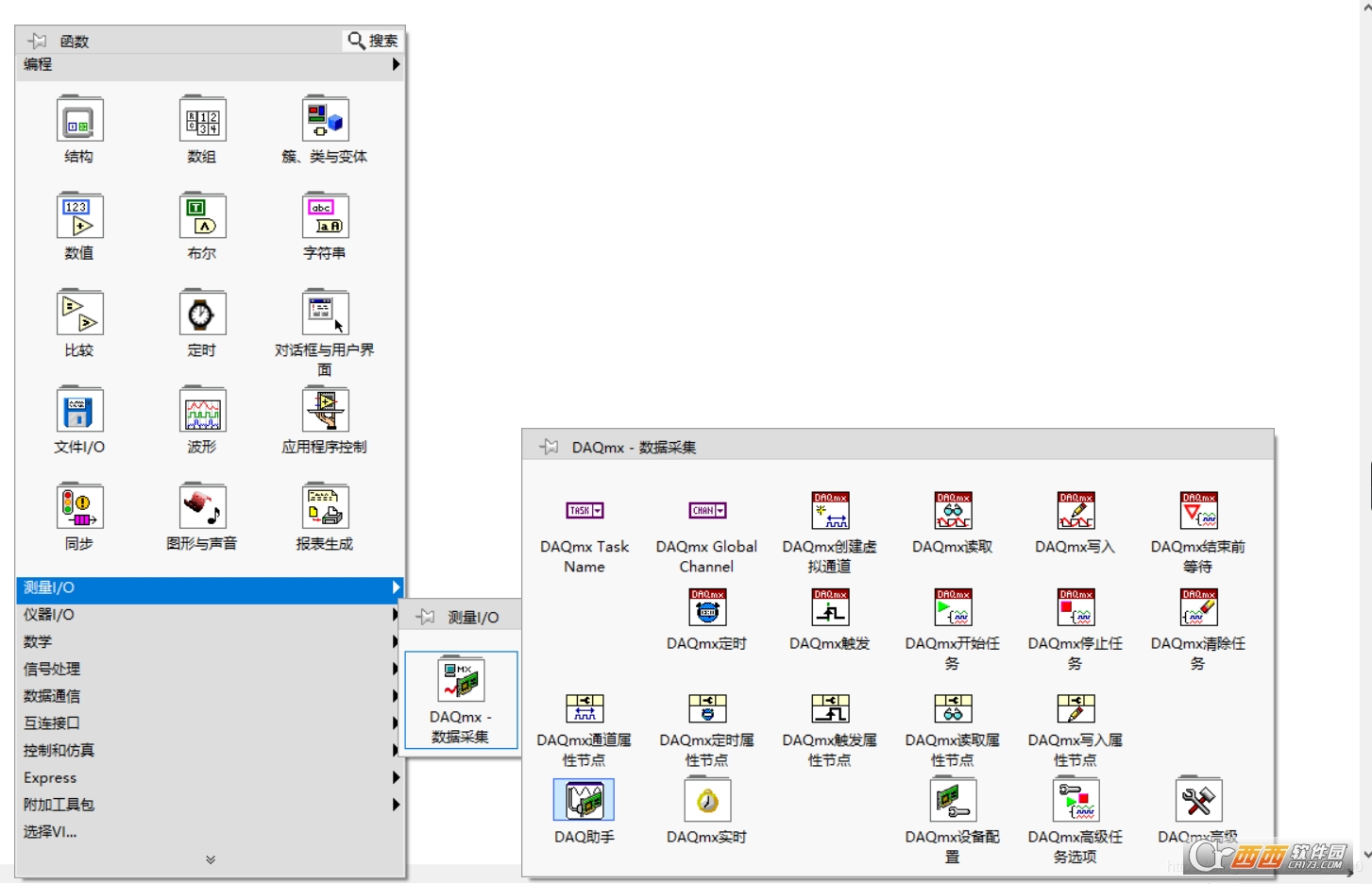The height and width of the screenshot is (884, 1372).
Task: Open the DAQmx高级 tools subpalette
Action: (1198, 800)
